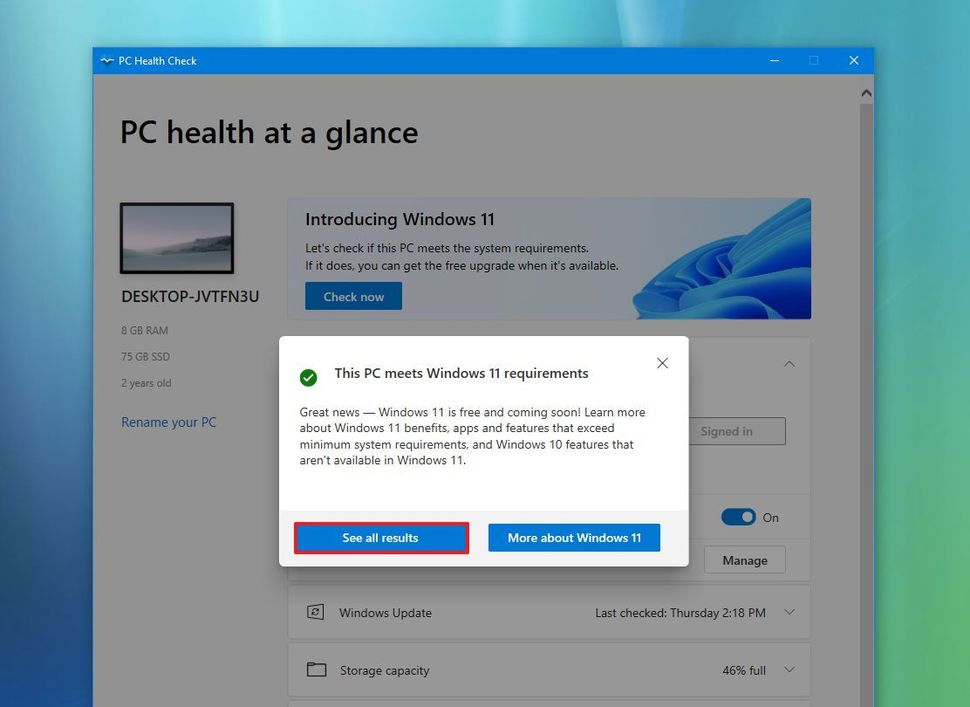
Task: Expand the Storage capacity row
Action: 789,670
